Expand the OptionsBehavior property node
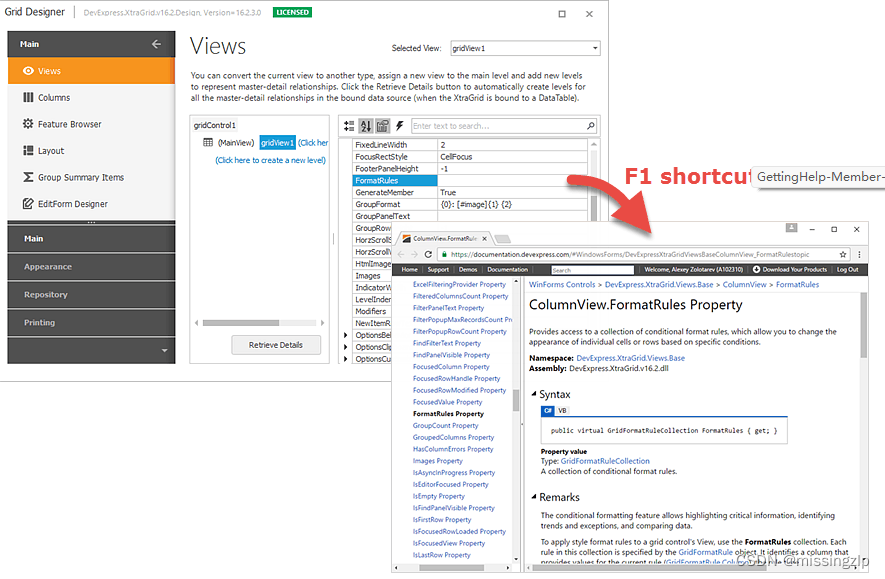 tap(345, 335)
